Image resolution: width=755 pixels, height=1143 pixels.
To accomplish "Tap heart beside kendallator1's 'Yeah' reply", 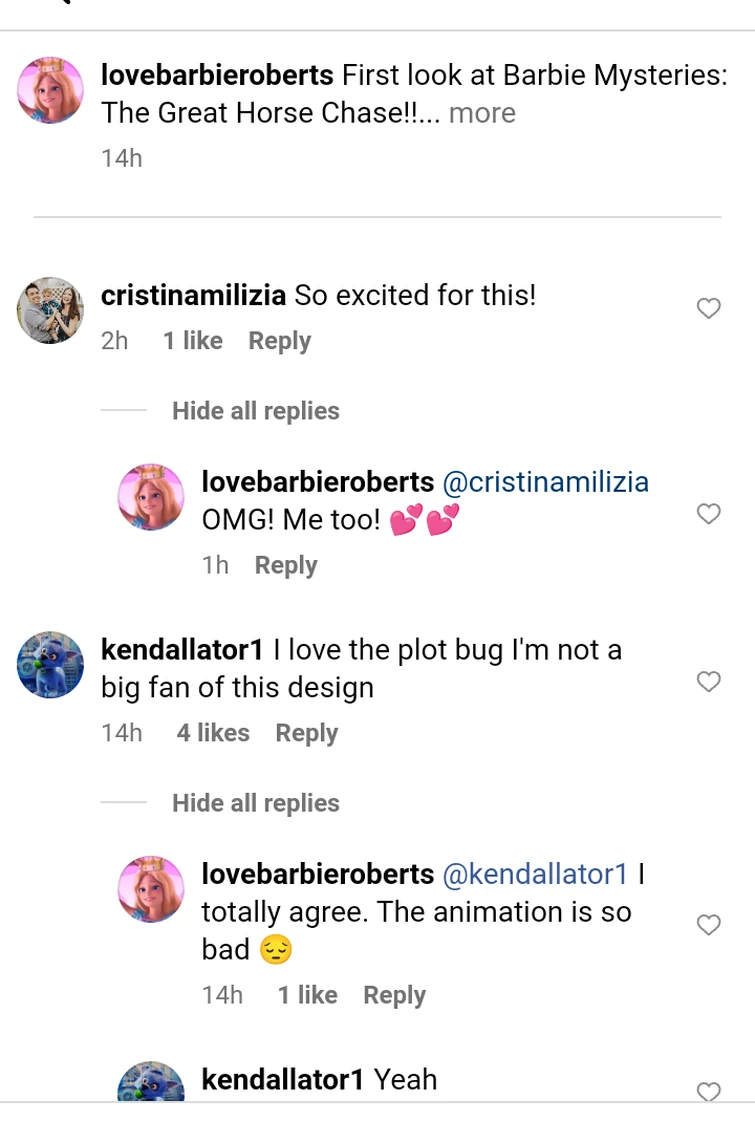I will point(708,1091).
